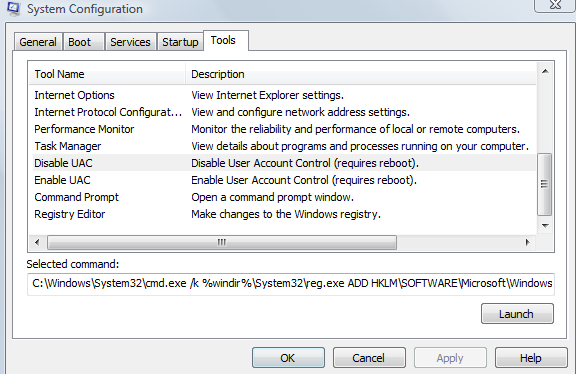This screenshot has height=374, width=576.
Task: Click the horizontal scrollbar thumb
Action: coord(222,242)
